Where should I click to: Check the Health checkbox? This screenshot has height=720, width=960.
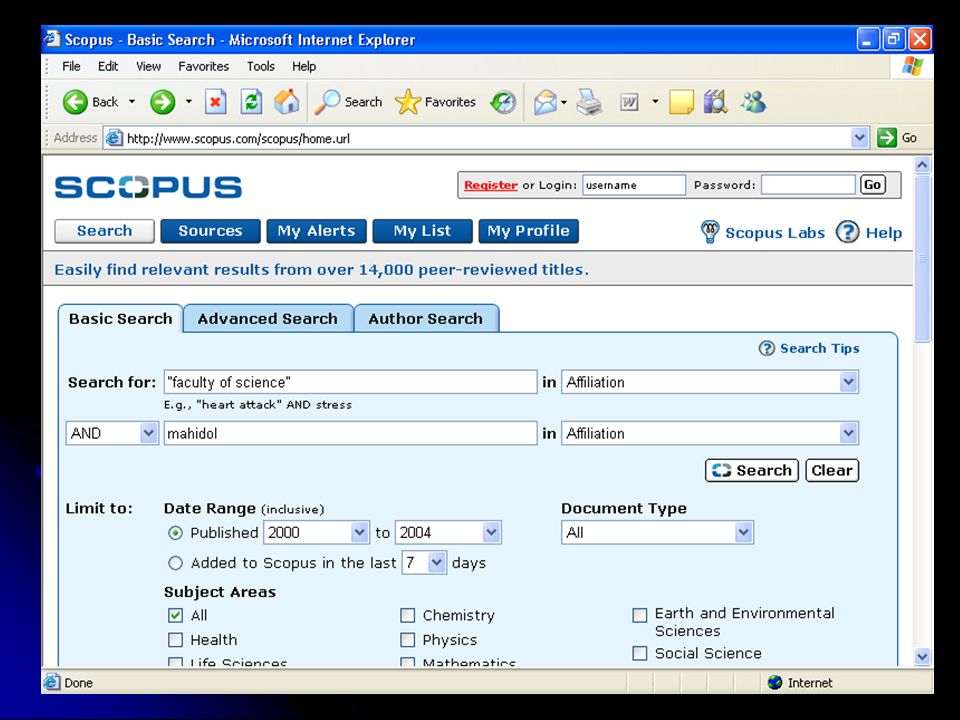[175, 640]
